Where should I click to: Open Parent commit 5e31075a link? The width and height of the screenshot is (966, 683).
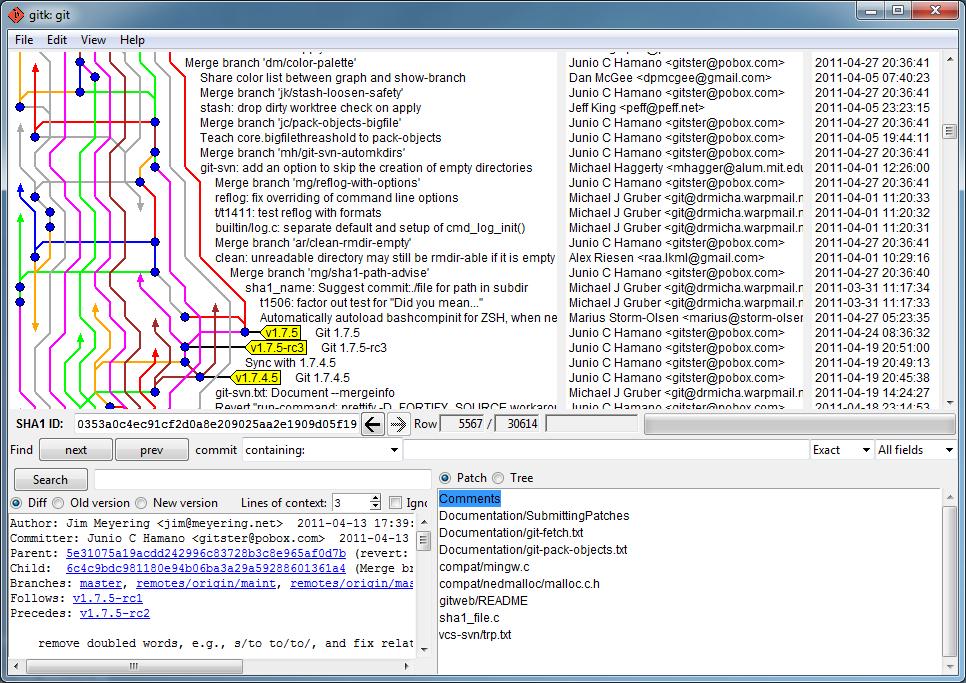click(206, 553)
